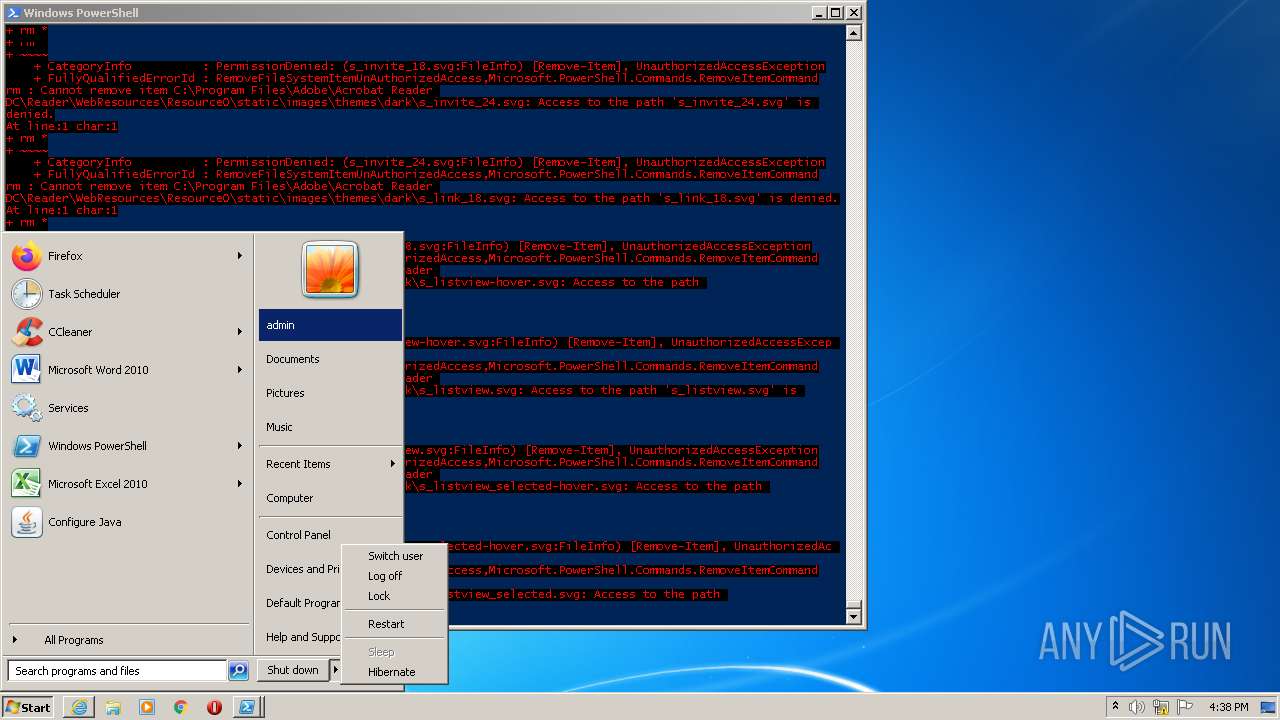Open Default Programs
The width and height of the screenshot is (1280, 720).
(x=300, y=603)
